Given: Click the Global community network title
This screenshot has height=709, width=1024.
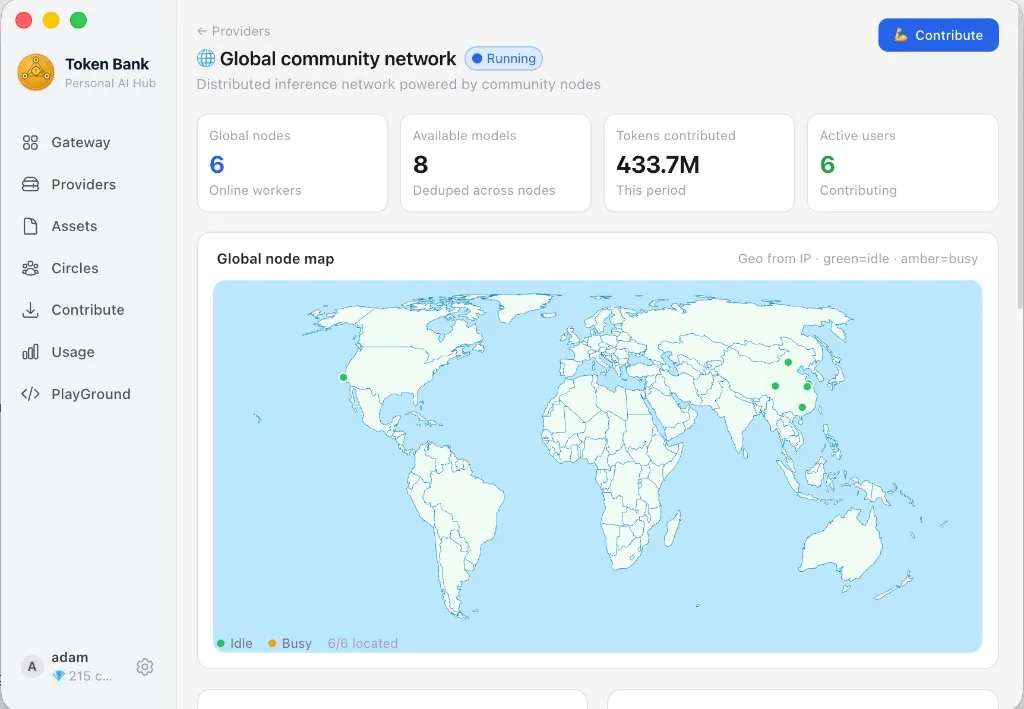Looking at the screenshot, I should click(x=338, y=59).
